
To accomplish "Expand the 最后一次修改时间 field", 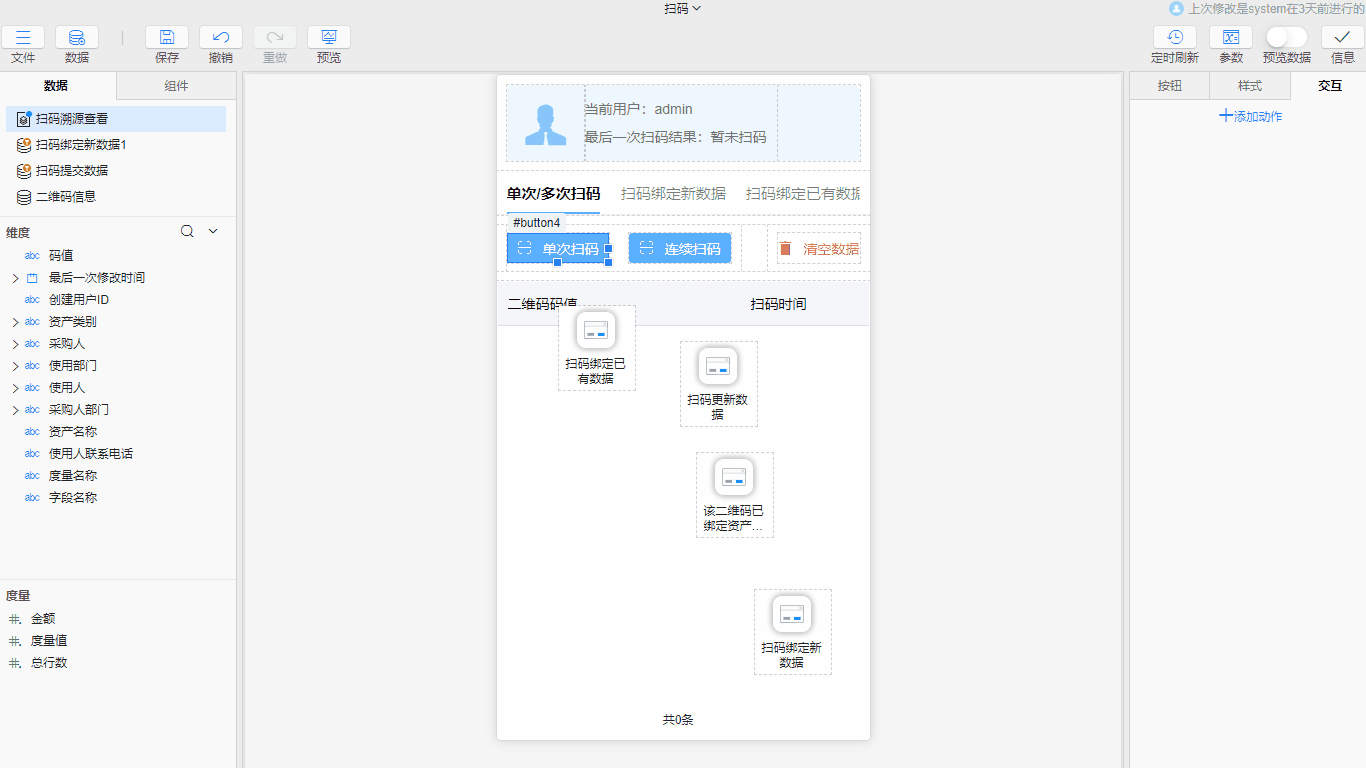I will tap(15, 278).
